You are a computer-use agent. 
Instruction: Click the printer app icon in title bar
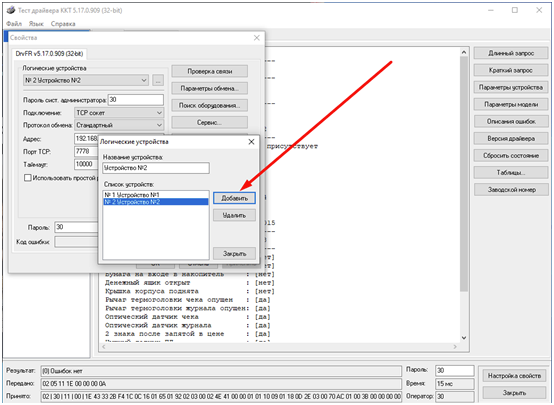pos(11,10)
